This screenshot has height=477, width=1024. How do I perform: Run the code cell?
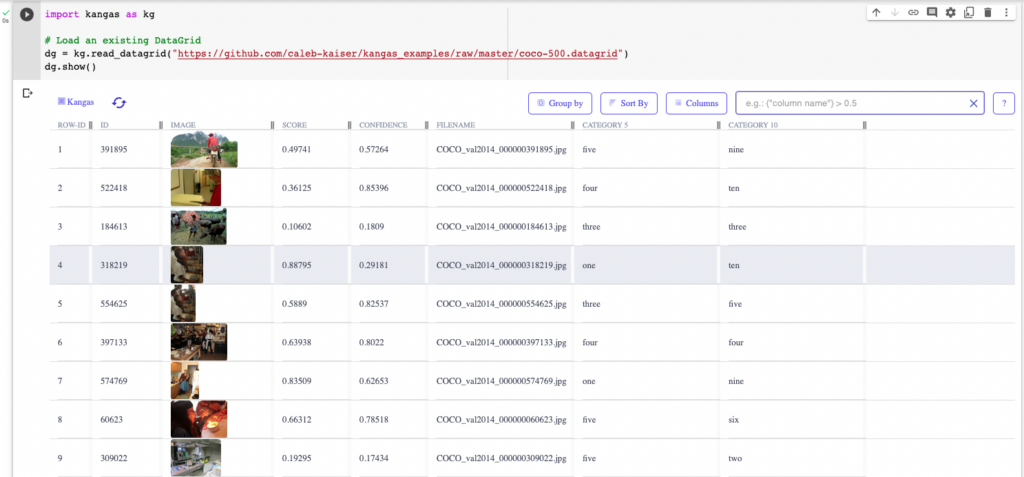(x=27, y=15)
